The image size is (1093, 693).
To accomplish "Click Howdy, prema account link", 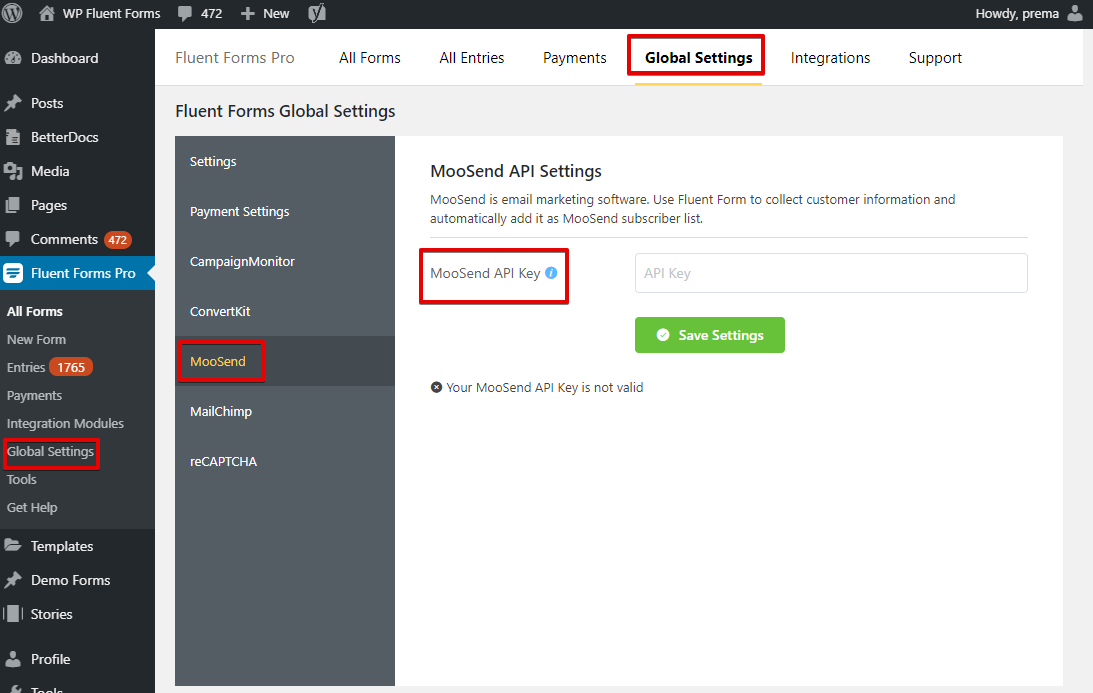I will pos(1017,13).
